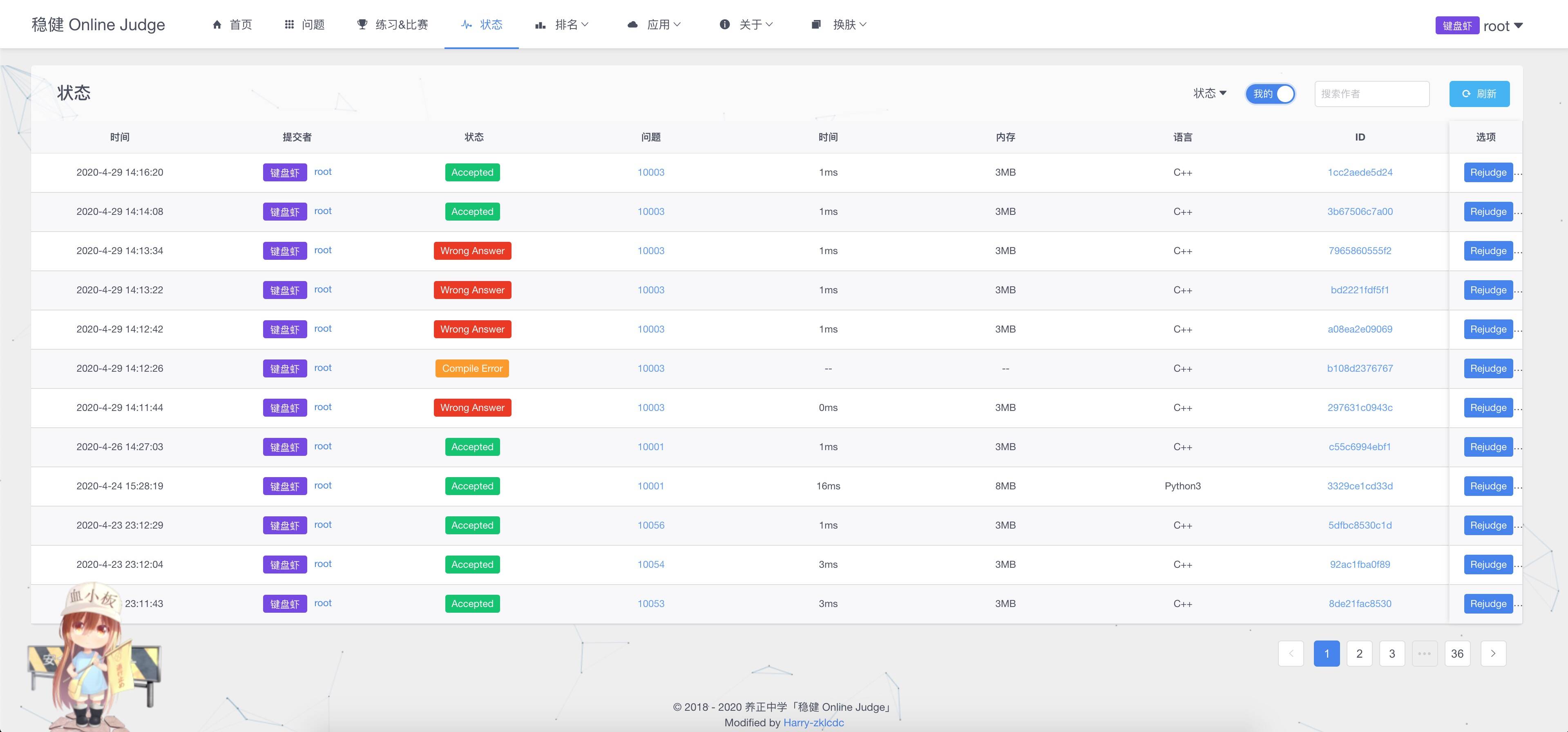The image size is (1568, 732).
Task: Open submission ID 1cc2aede5d24
Action: [1360, 172]
